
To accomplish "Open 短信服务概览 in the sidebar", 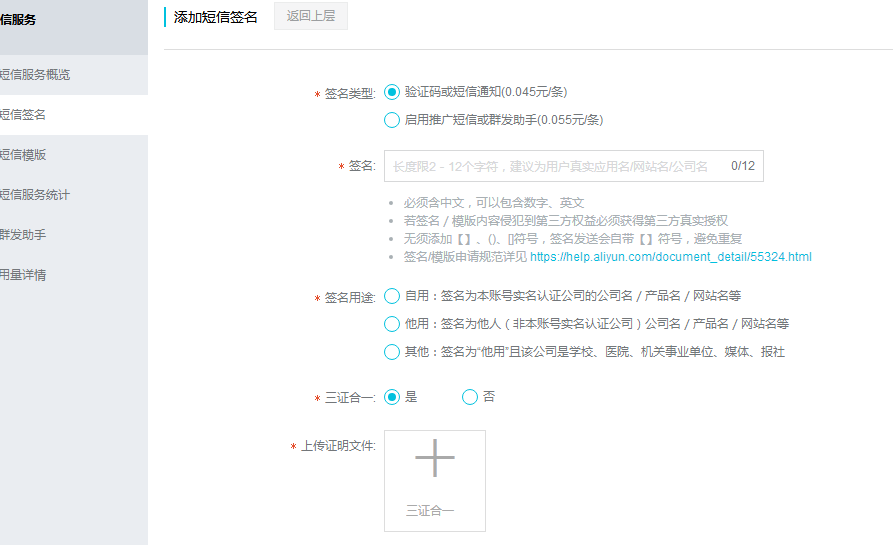I will (x=36, y=75).
